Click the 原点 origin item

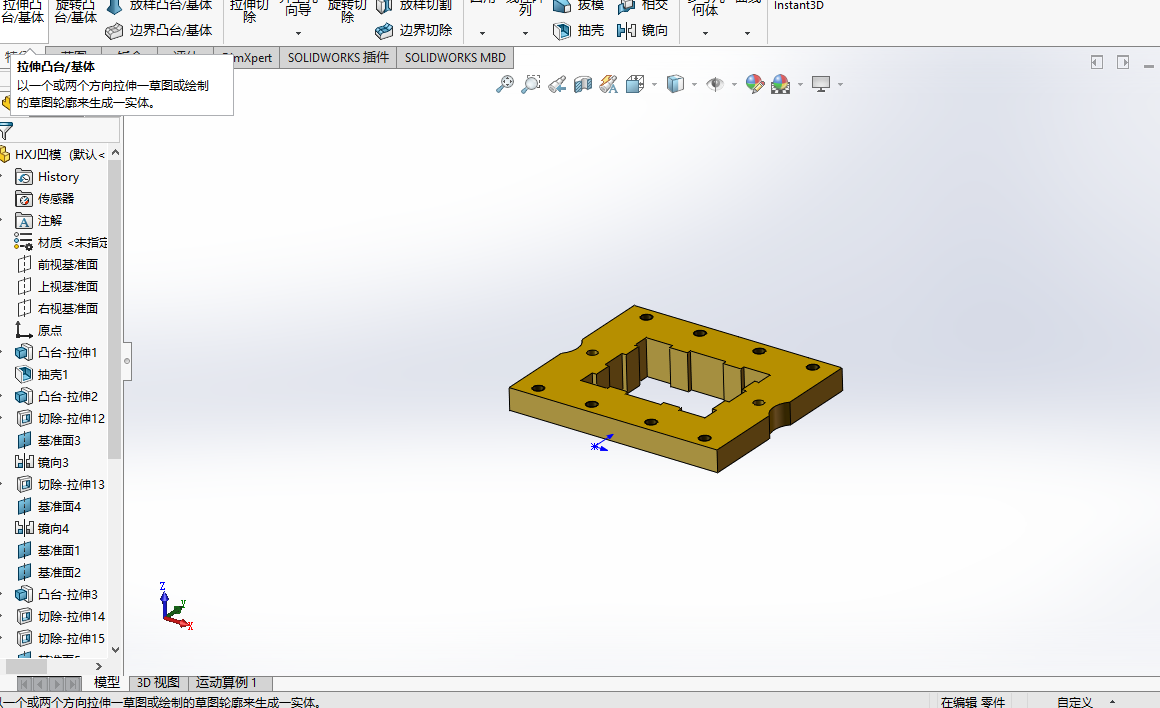[39, 331]
